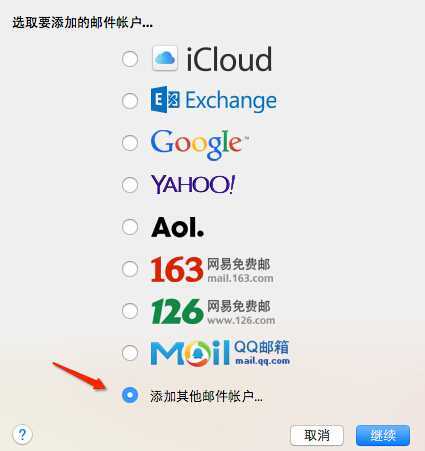Click the 取消 button
The image size is (425, 451).
point(317,435)
